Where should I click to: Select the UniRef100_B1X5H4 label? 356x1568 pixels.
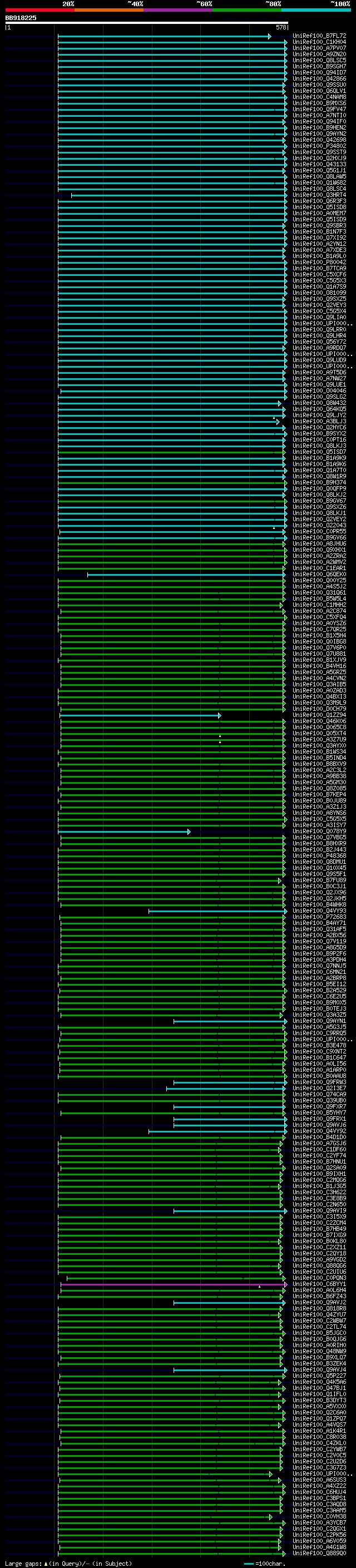click(x=319, y=635)
